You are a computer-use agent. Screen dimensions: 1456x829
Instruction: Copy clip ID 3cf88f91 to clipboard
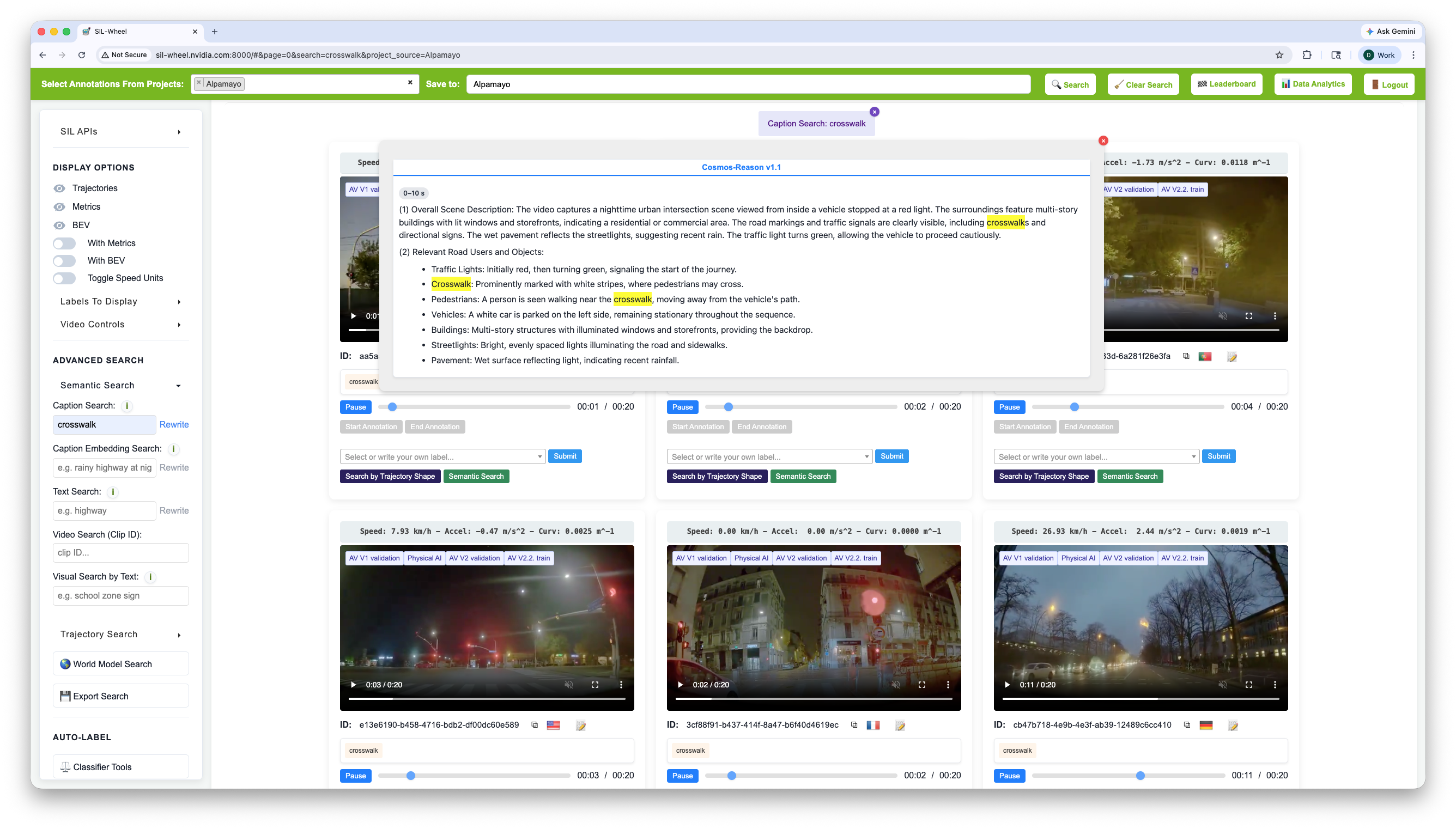pyautogui.click(x=853, y=725)
